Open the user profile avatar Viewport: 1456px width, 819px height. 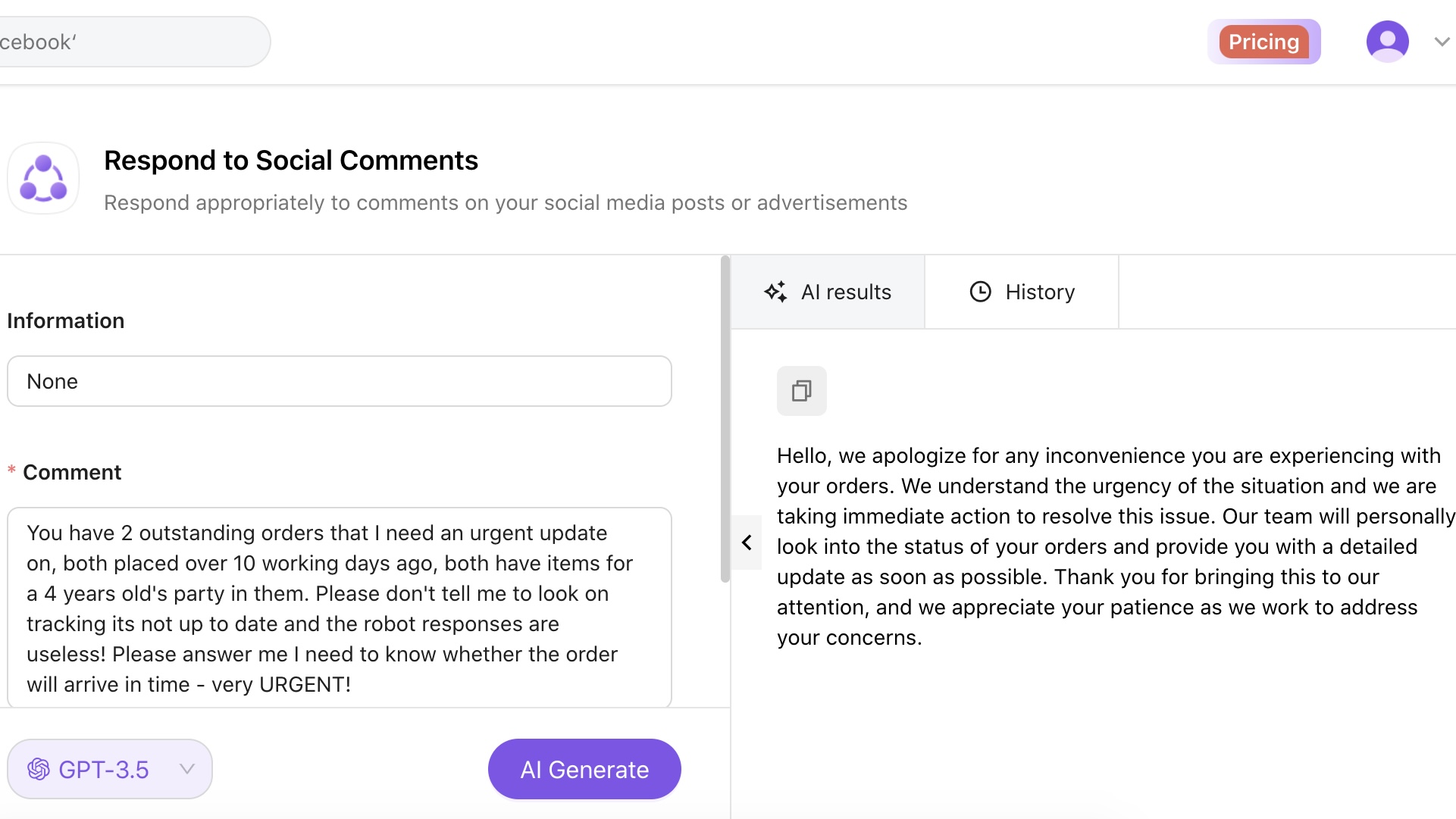1387,42
